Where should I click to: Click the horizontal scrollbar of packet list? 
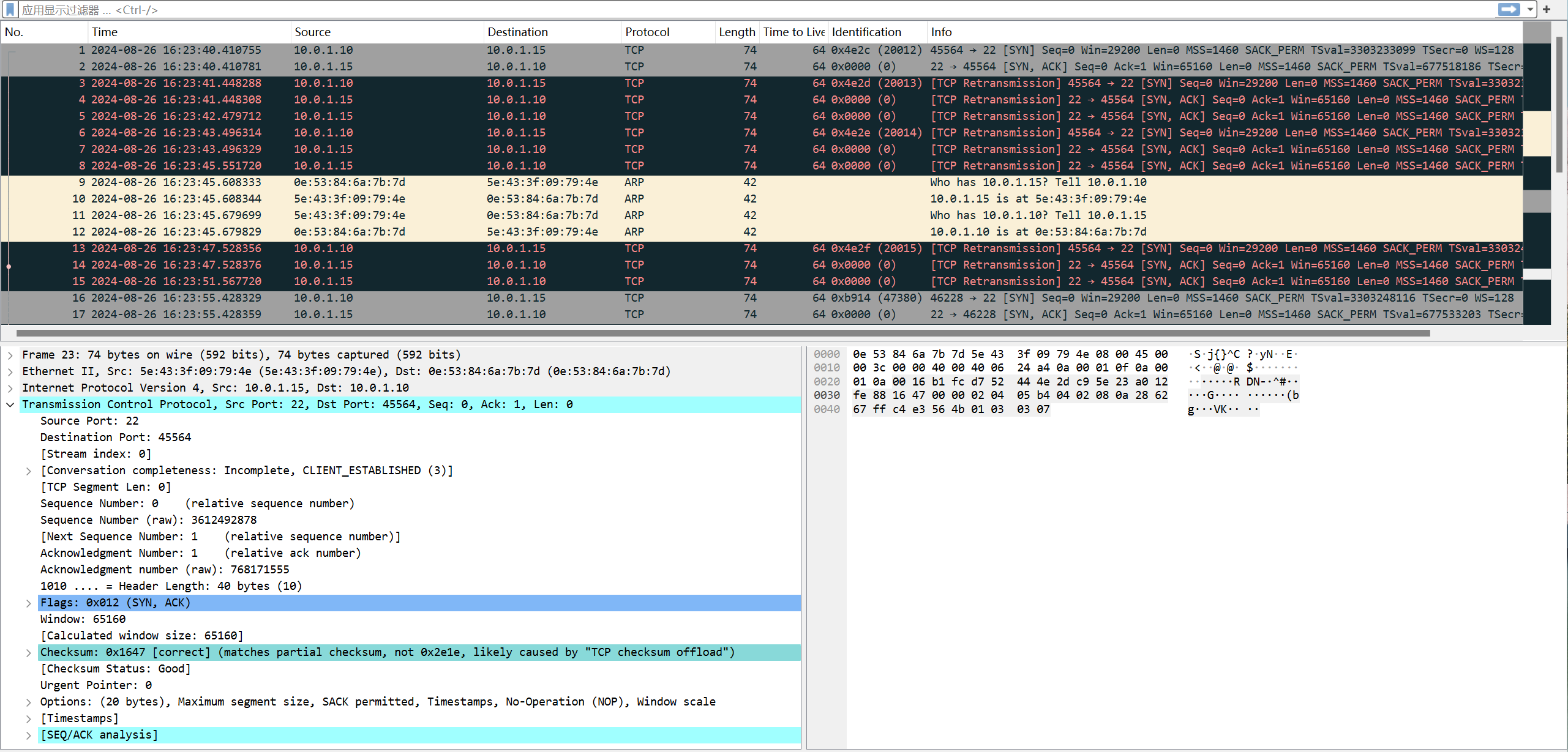722,333
